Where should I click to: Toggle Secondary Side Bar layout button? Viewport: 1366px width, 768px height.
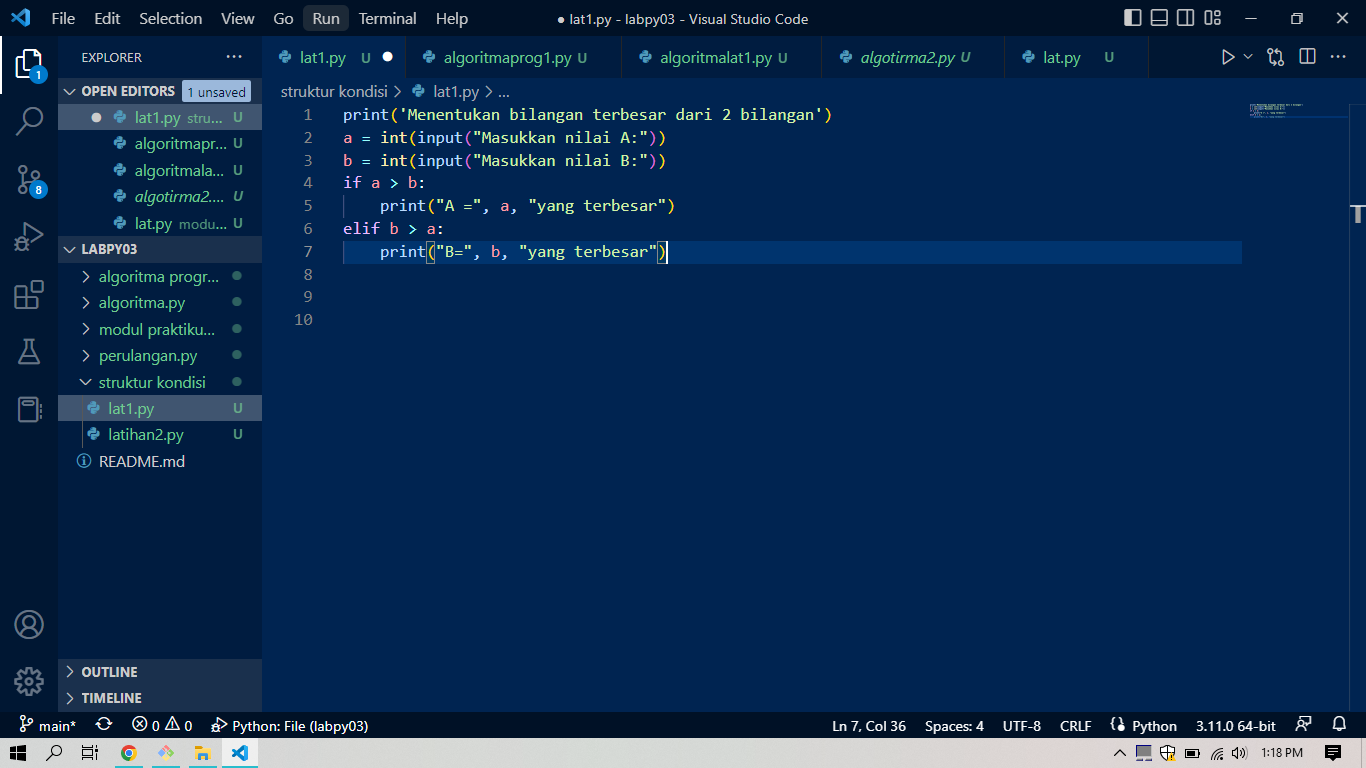[1185, 18]
